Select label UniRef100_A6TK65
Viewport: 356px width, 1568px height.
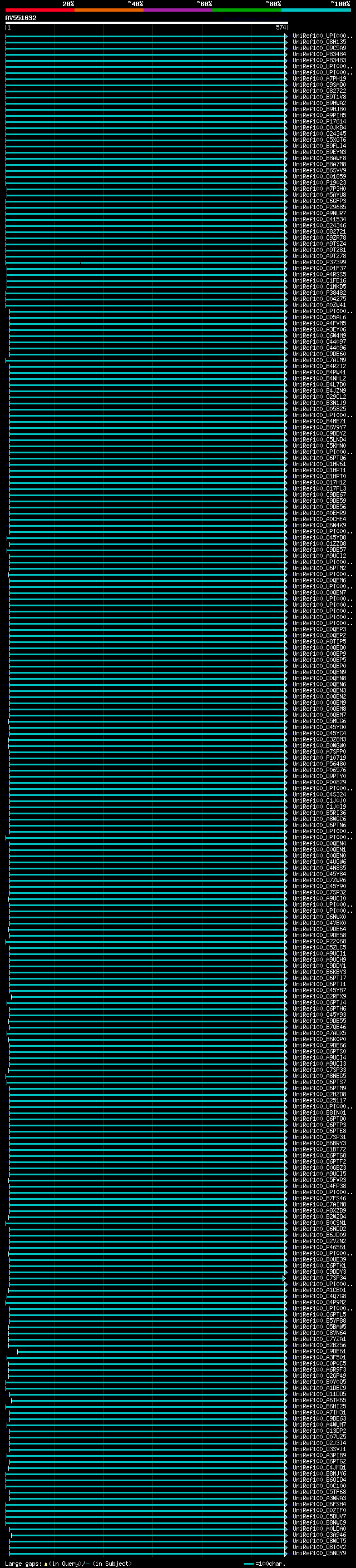pos(319,1401)
